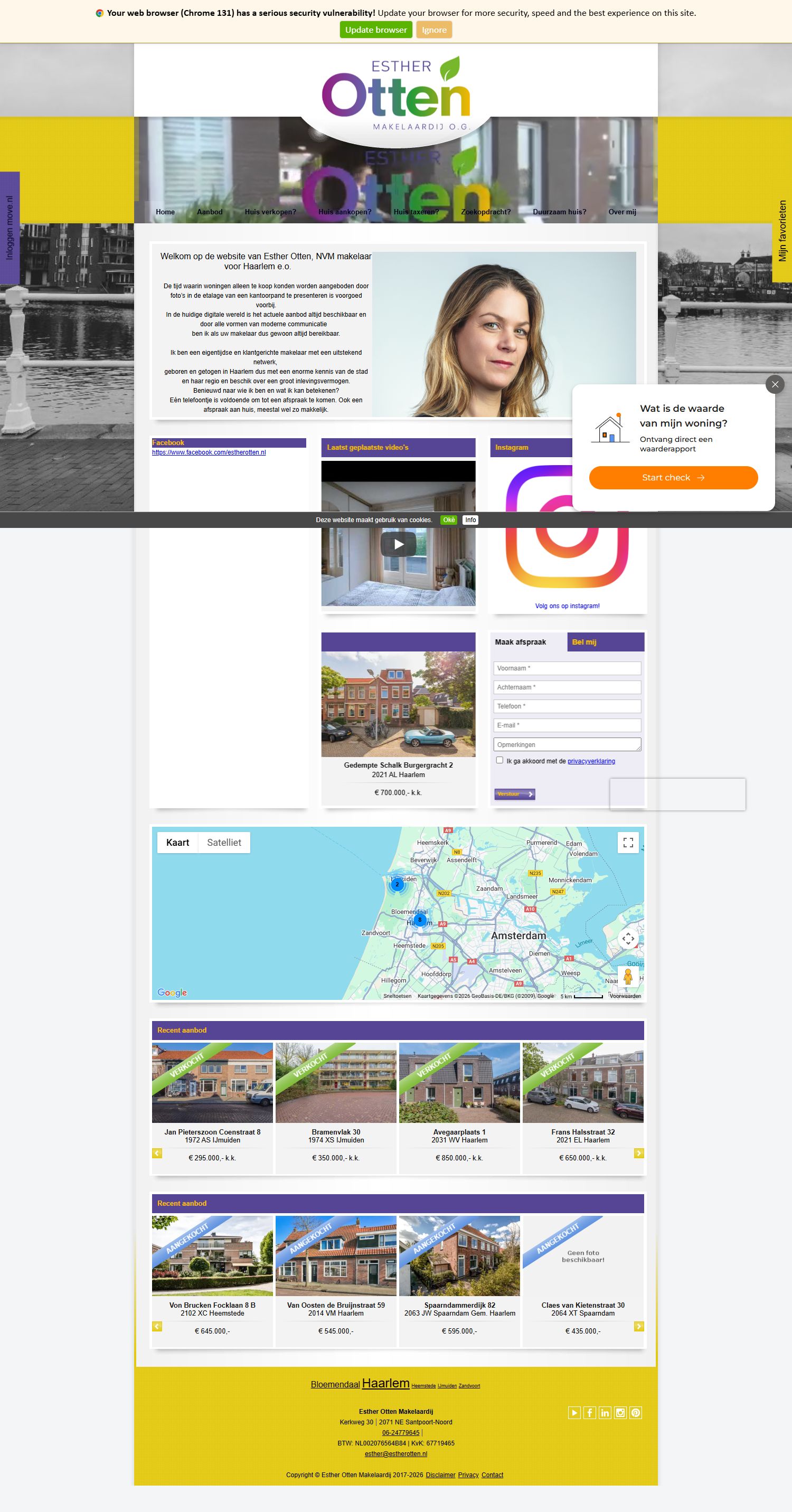The height and width of the screenshot is (1512, 792).
Task: Open the LinkedIn icon in the footer
Action: coord(605,1412)
